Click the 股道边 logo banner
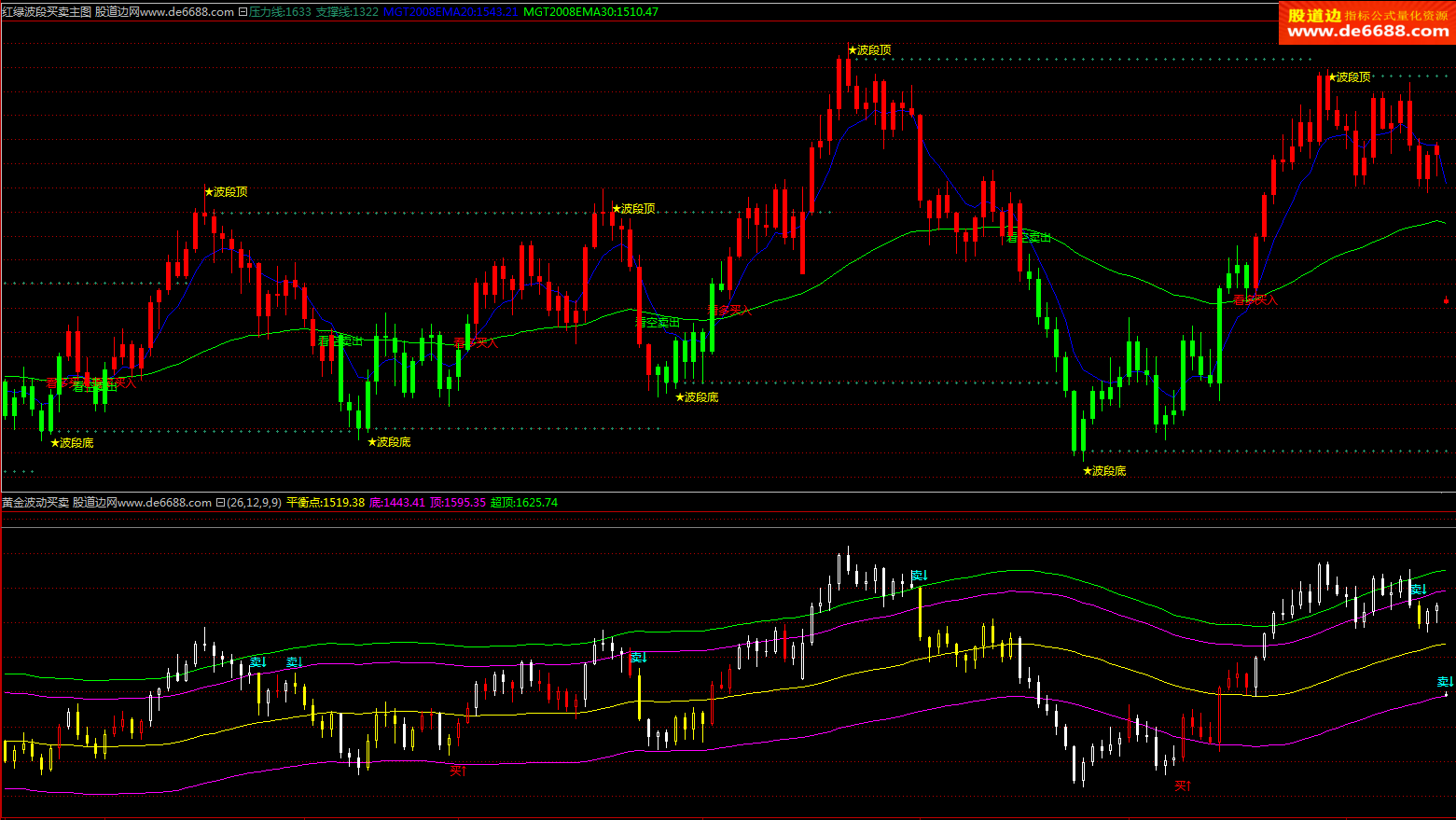This screenshot has height=820, width=1456. point(1366,22)
